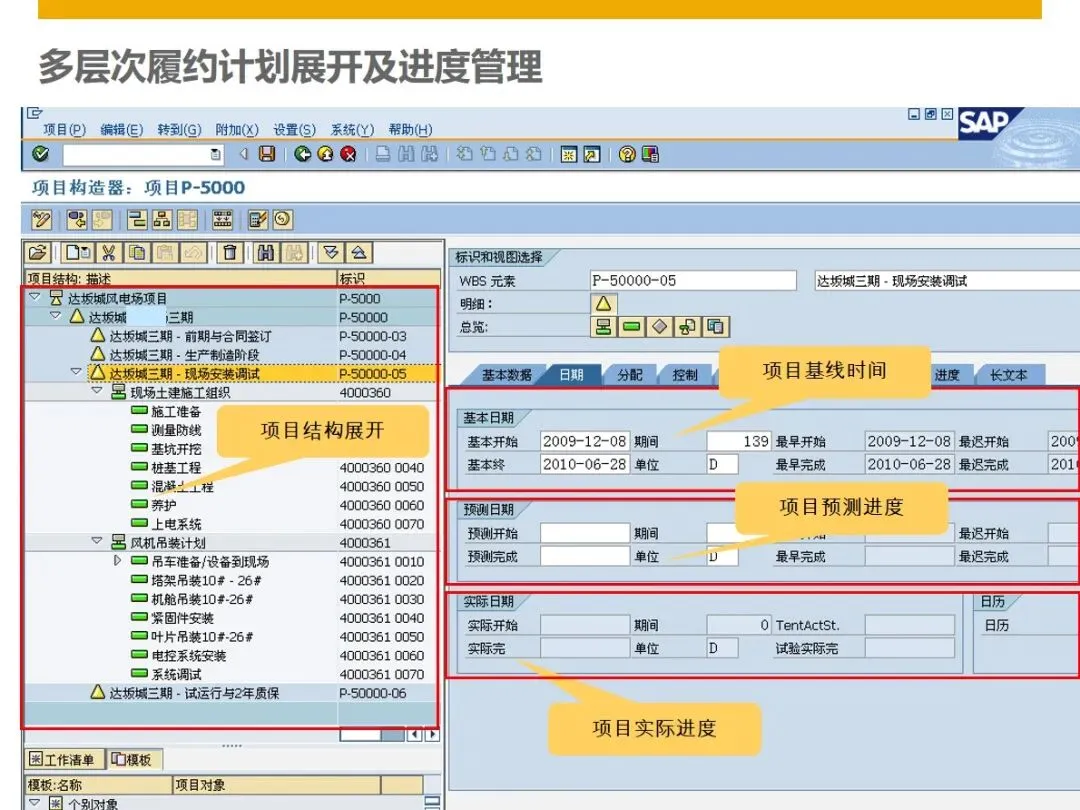Click the Find binoculars icon in standard toolbar
Screen dimensions: 1080x810
(406, 154)
